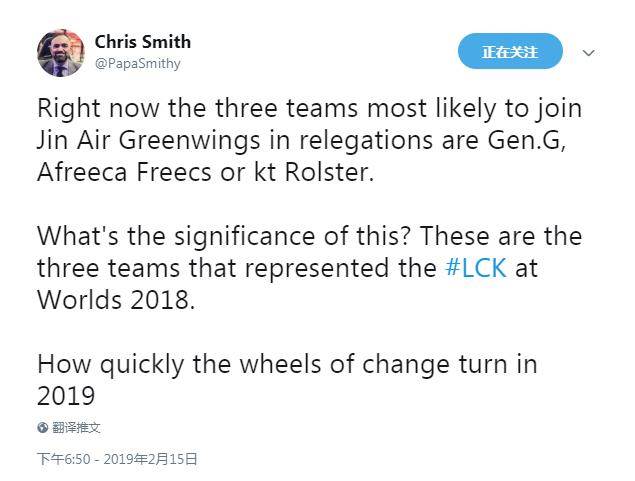The height and width of the screenshot is (481, 635).
Task: Click 翻译推文 to translate the tweet
Action: [76, 427]
